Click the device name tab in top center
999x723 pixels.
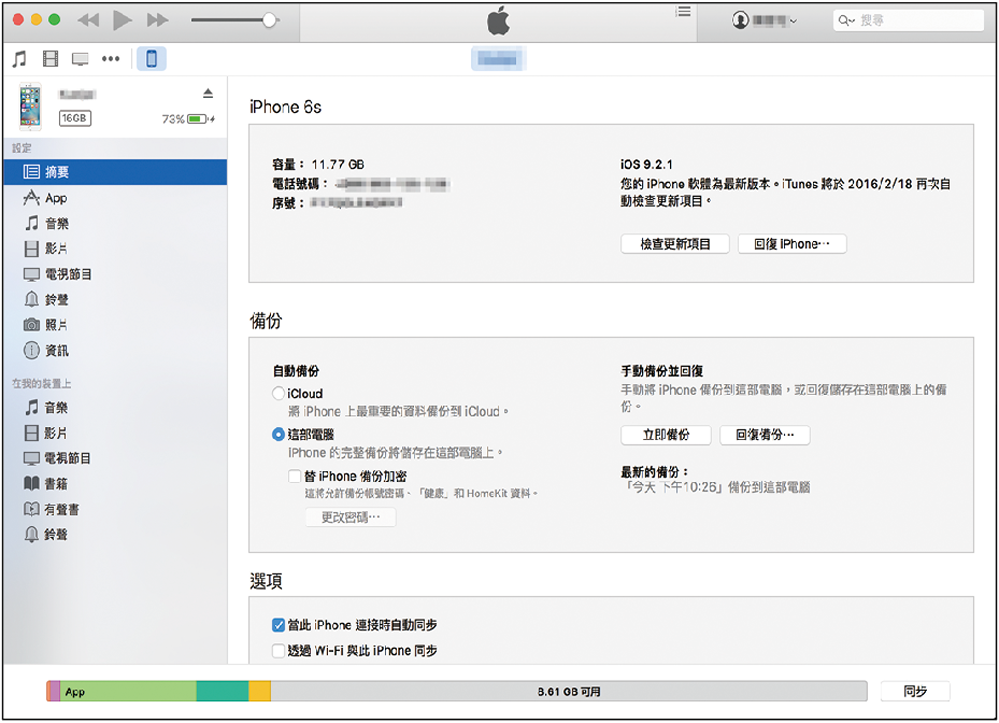(498, 59)
